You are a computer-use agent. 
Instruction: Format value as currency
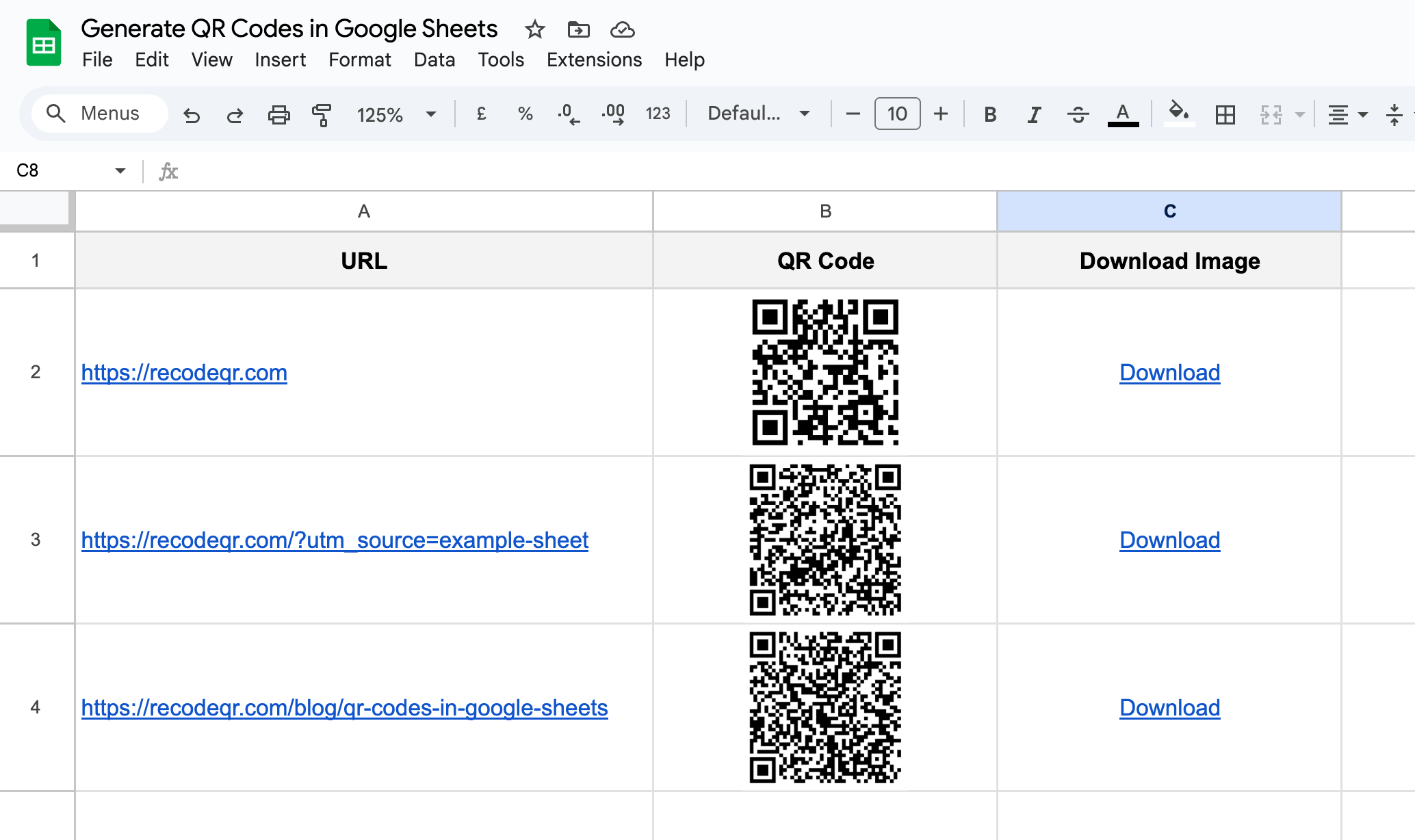tap(482, 114)
